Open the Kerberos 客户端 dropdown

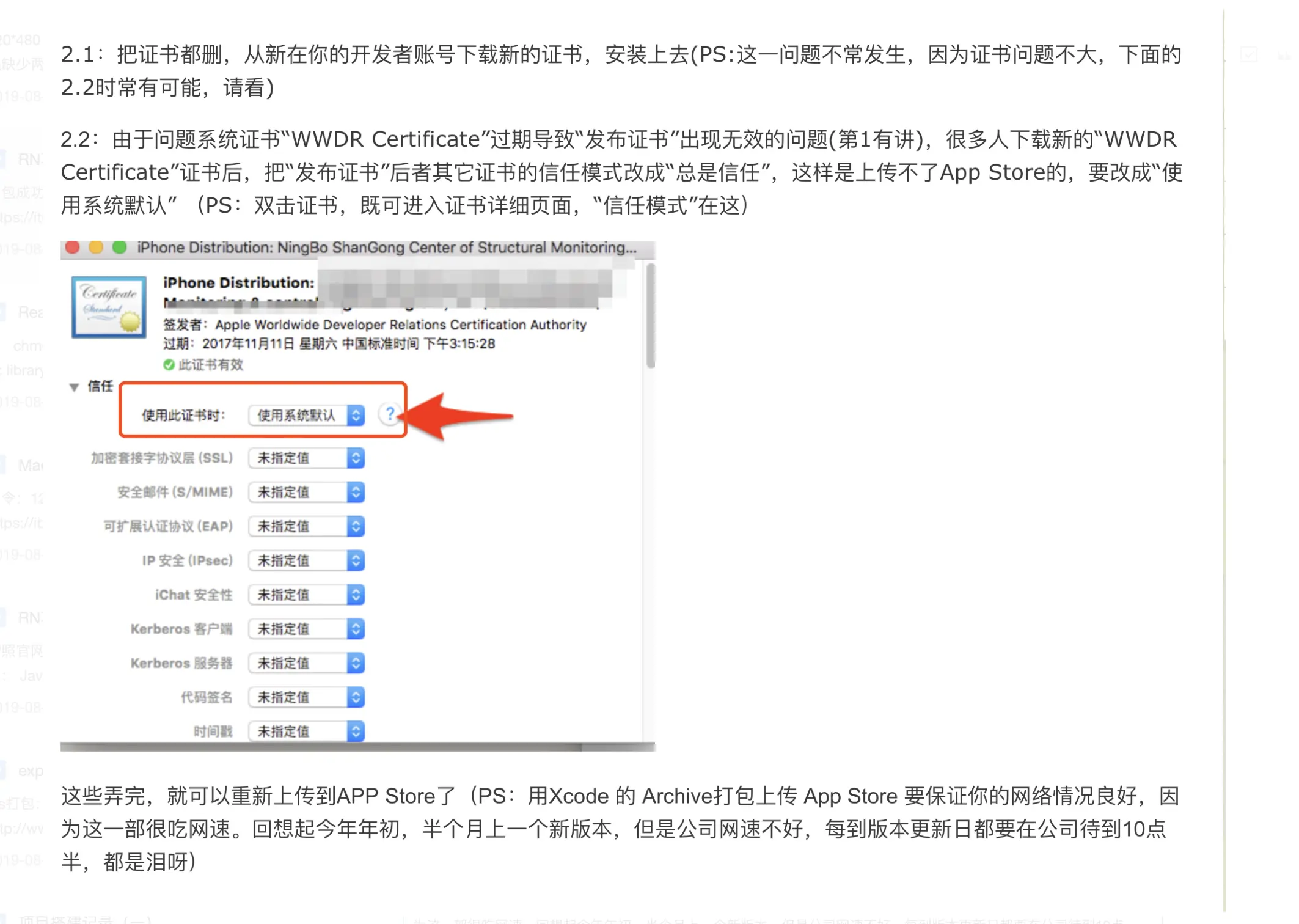[307, 629]
